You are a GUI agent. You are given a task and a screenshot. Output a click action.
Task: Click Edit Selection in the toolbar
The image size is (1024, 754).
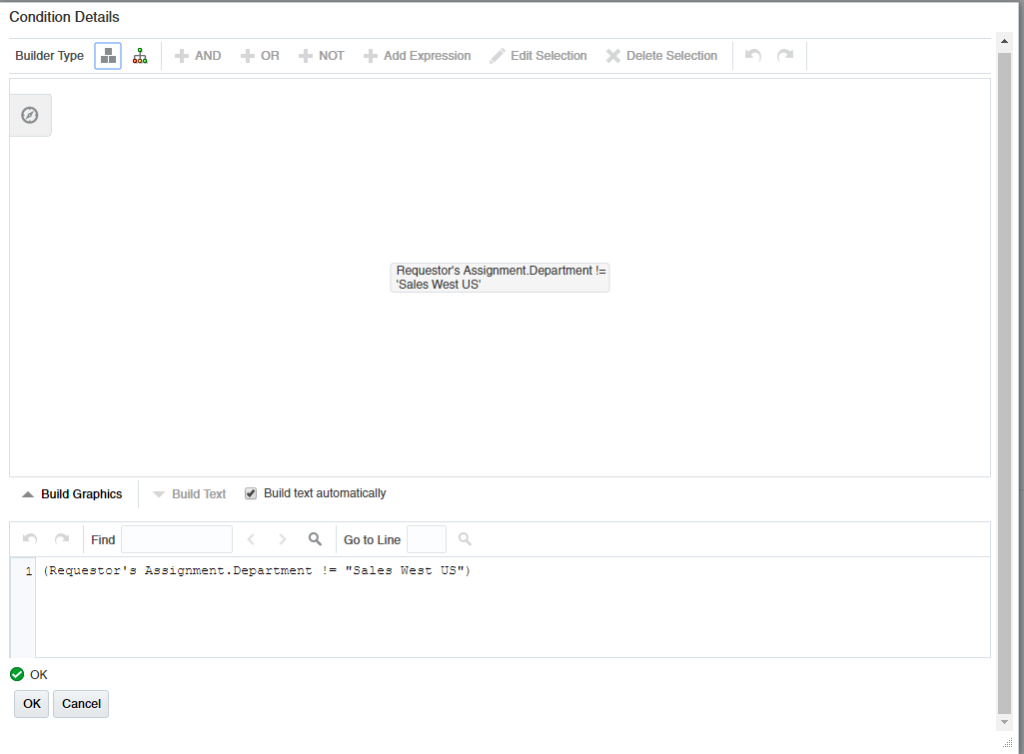pyautogui.click(x=539, y=56)
